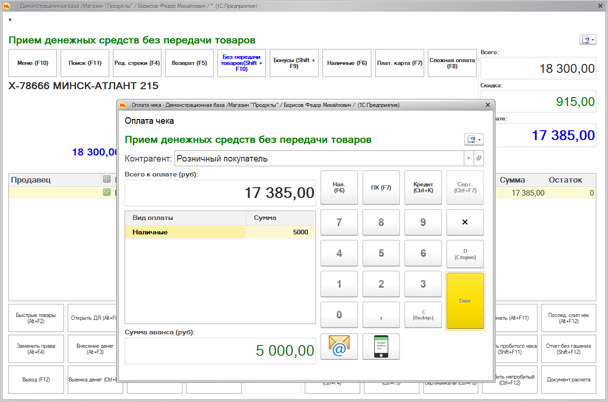Screen dimensions: 608x402
Task: Select cash payment Нал. (F6) on keypad
Action: click(339, 187)
